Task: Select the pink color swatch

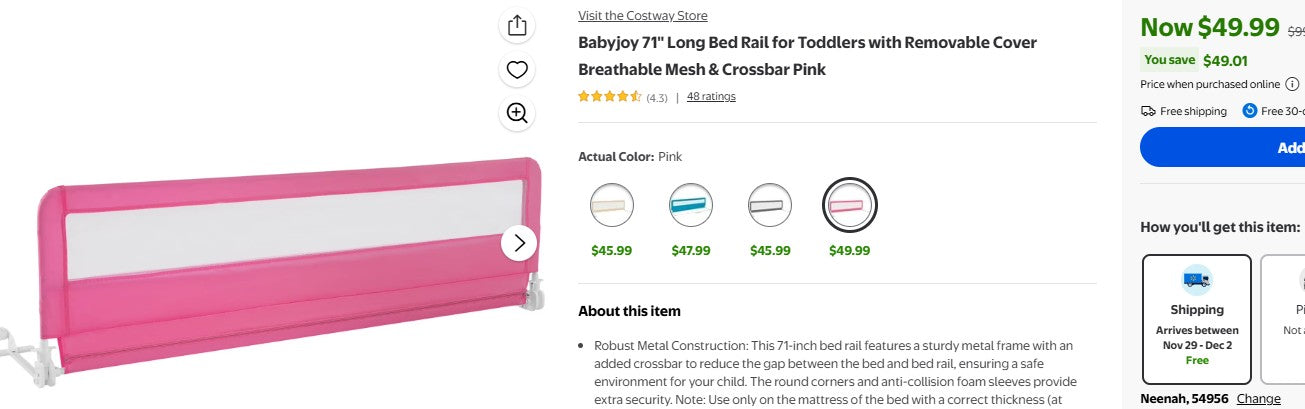Action: point(850,205)
